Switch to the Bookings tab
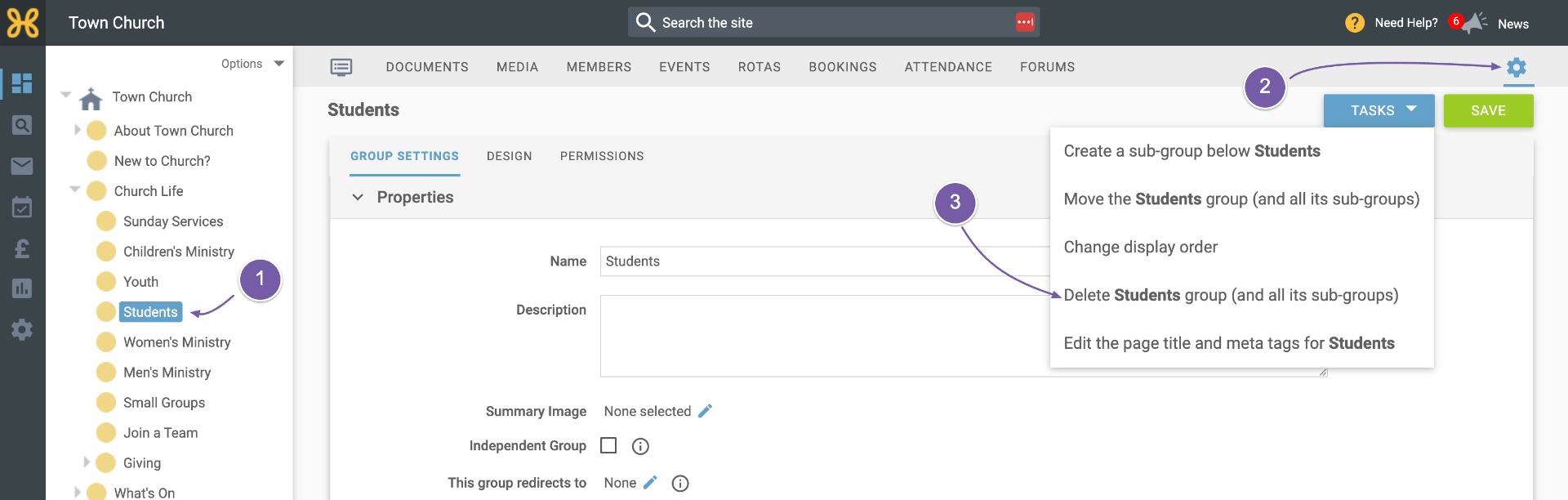This screenshot has height=500, width=1568. [x=843, y=67]
